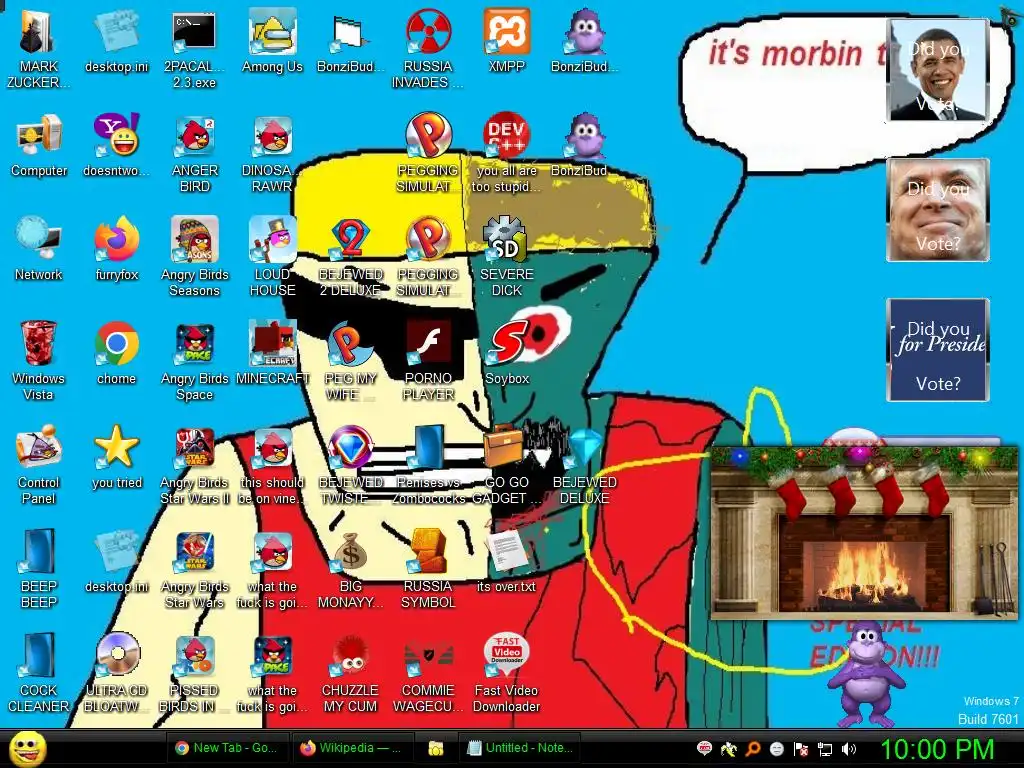Click the 'for President' Did you Vote gadget
Screen dimensions: 1024x768
(x=937, y=349)
